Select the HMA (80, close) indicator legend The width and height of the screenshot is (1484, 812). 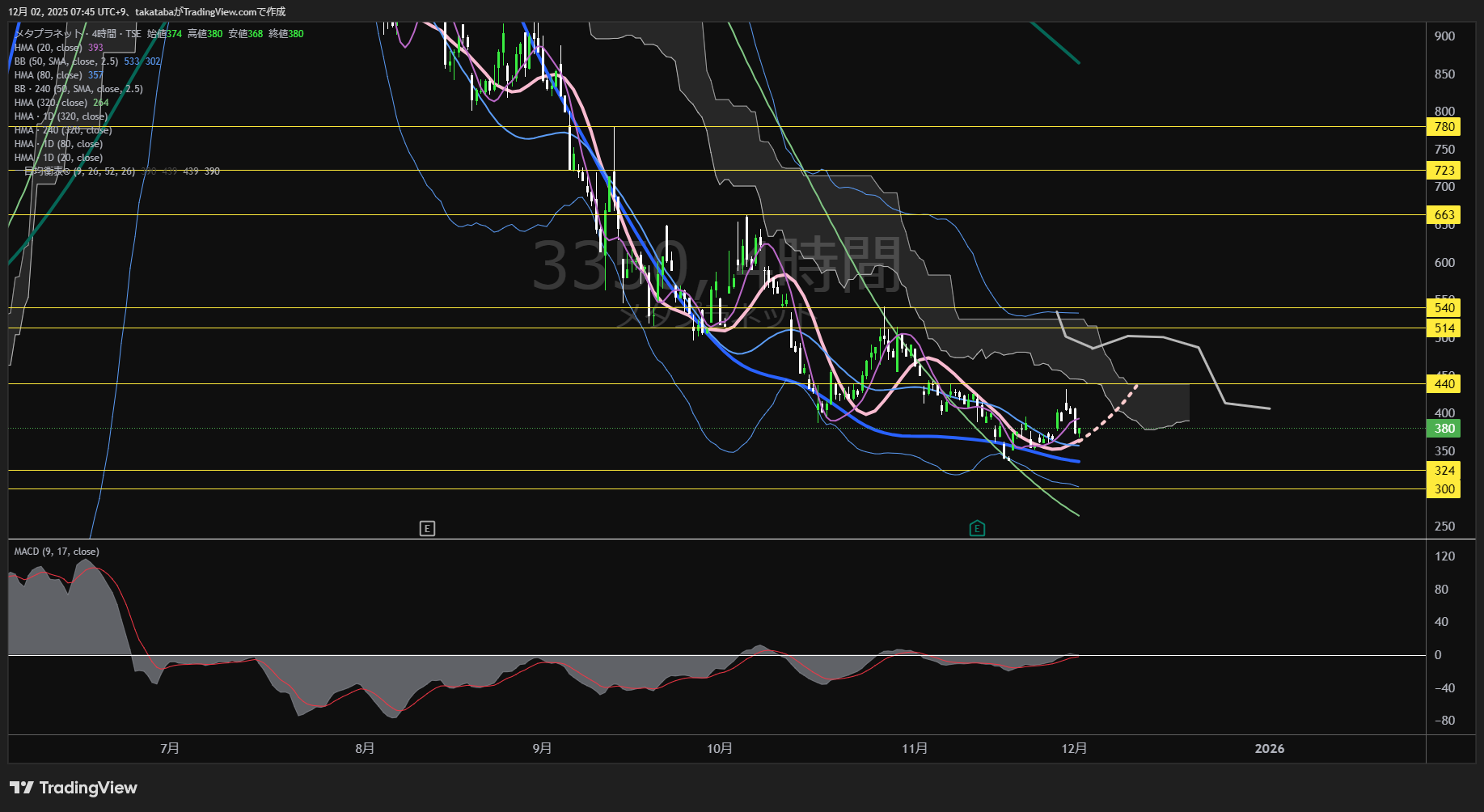tap(49, 75)
